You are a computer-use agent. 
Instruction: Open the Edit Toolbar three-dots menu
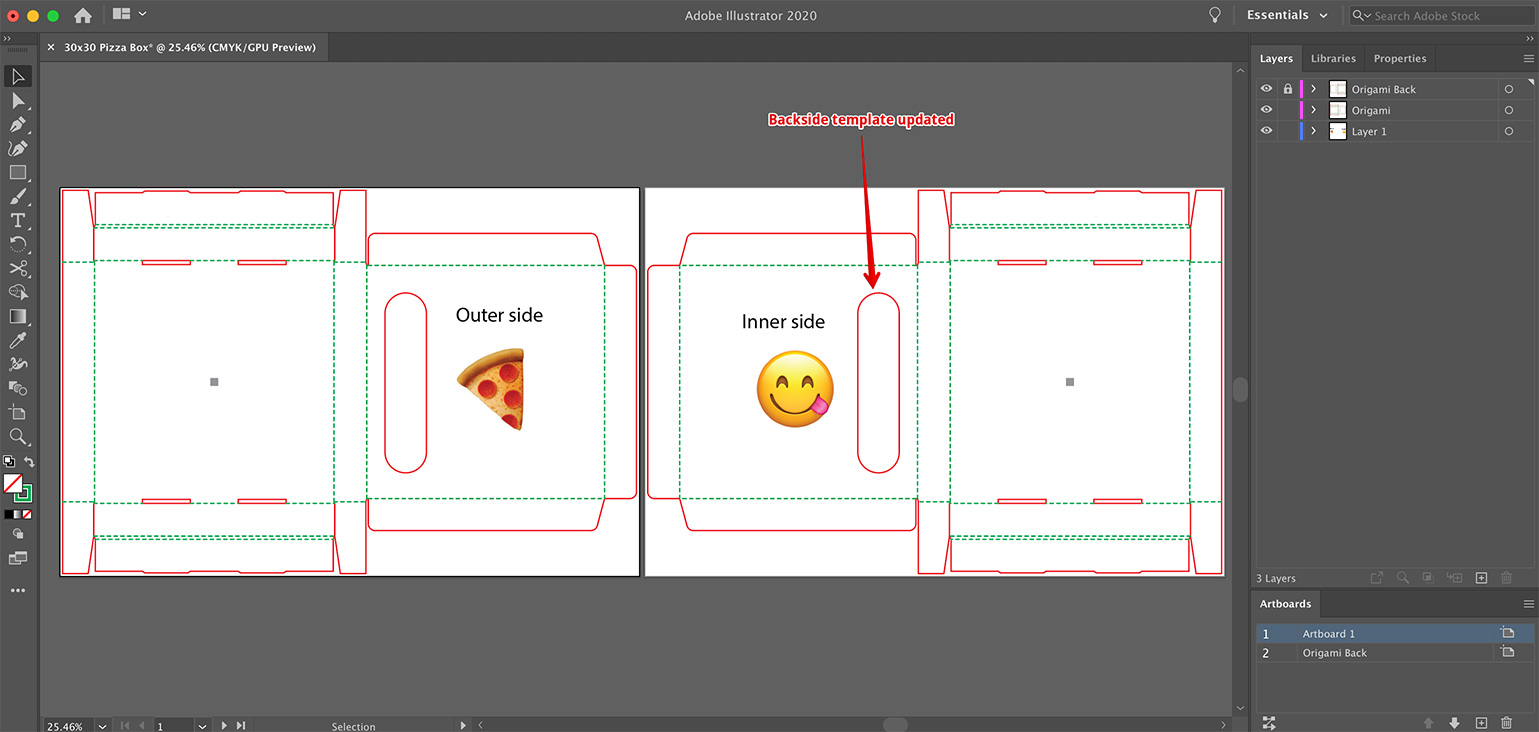coord(18,591)
